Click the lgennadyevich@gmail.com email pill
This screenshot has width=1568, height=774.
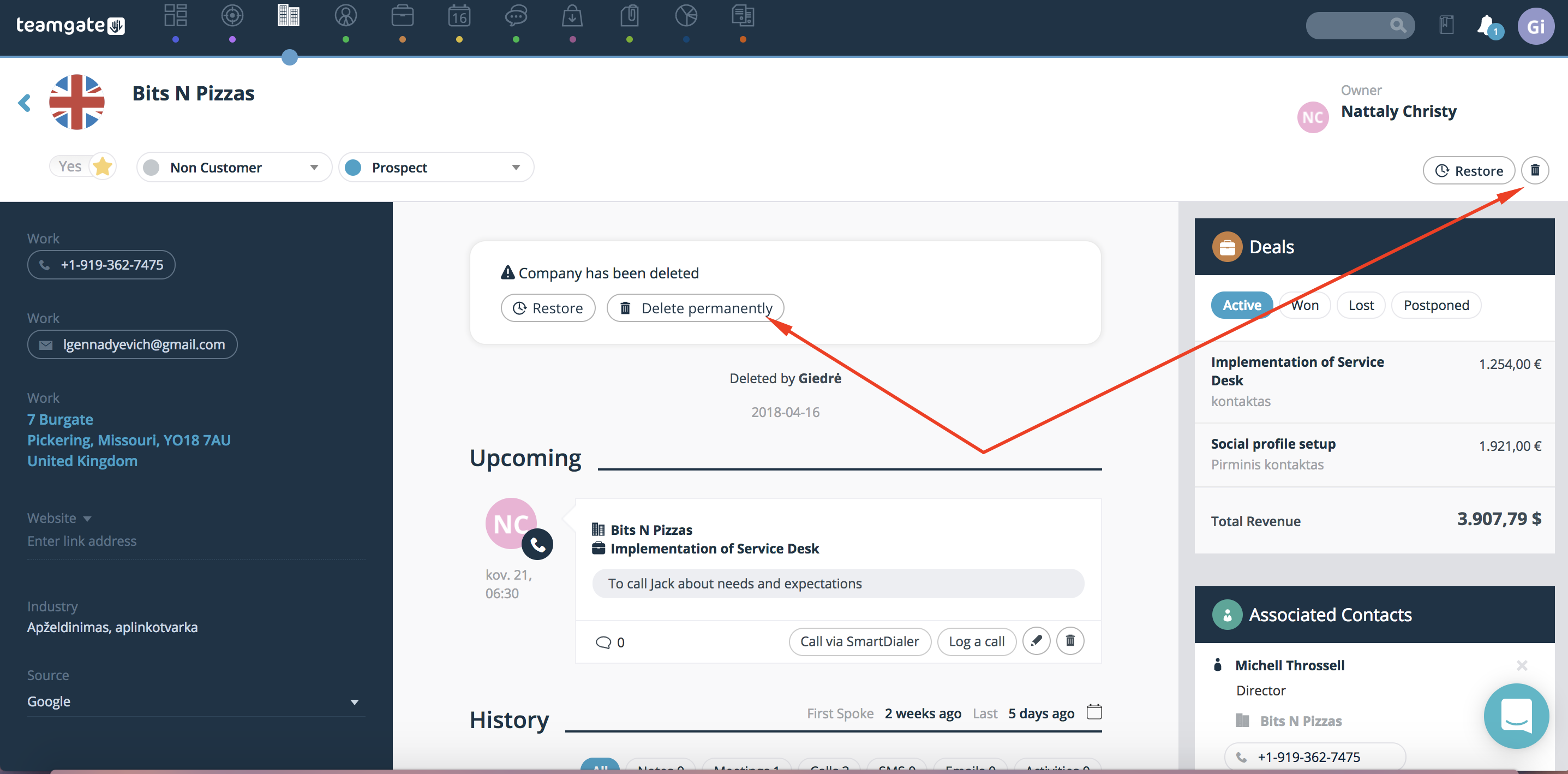(x=132, y=344)
